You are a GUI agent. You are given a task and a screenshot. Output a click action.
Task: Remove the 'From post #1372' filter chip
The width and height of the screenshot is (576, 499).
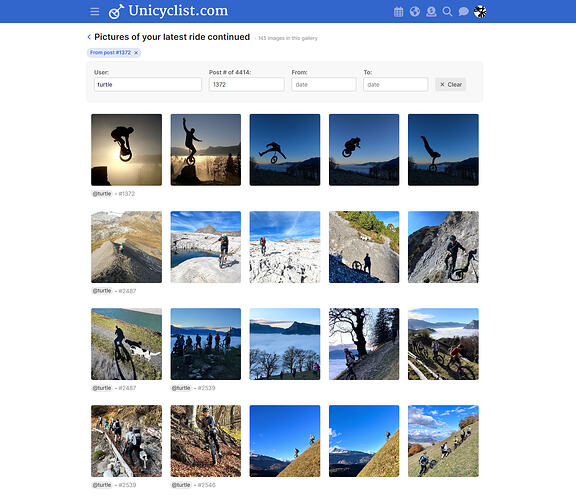tap(136, 53)
